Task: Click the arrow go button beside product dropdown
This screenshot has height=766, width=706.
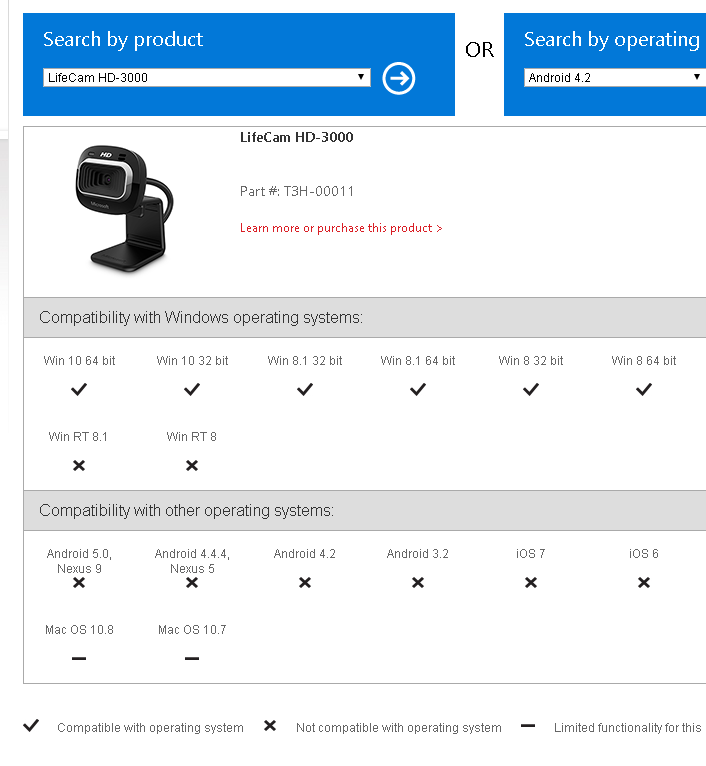Action: (398, 78)
